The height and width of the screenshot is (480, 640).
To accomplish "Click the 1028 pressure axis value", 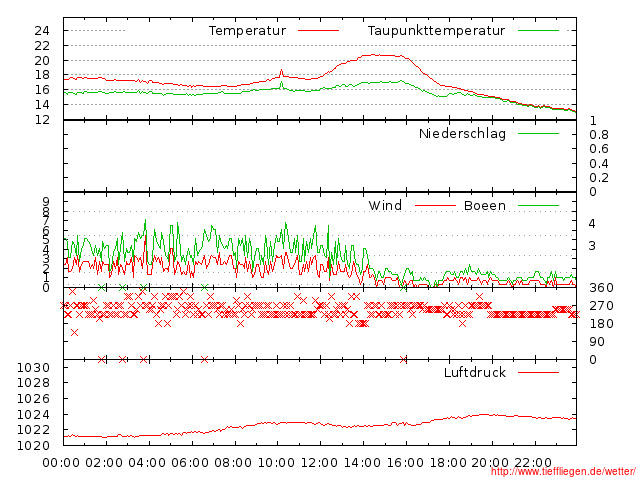I will (33, 383).
